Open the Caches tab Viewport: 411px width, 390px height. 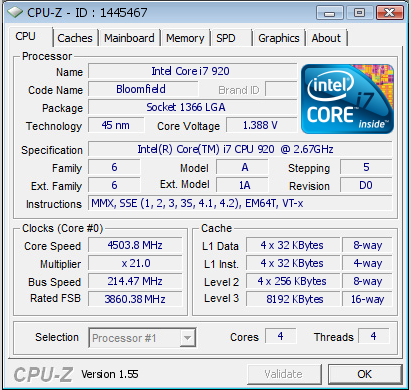pos(75,38)
